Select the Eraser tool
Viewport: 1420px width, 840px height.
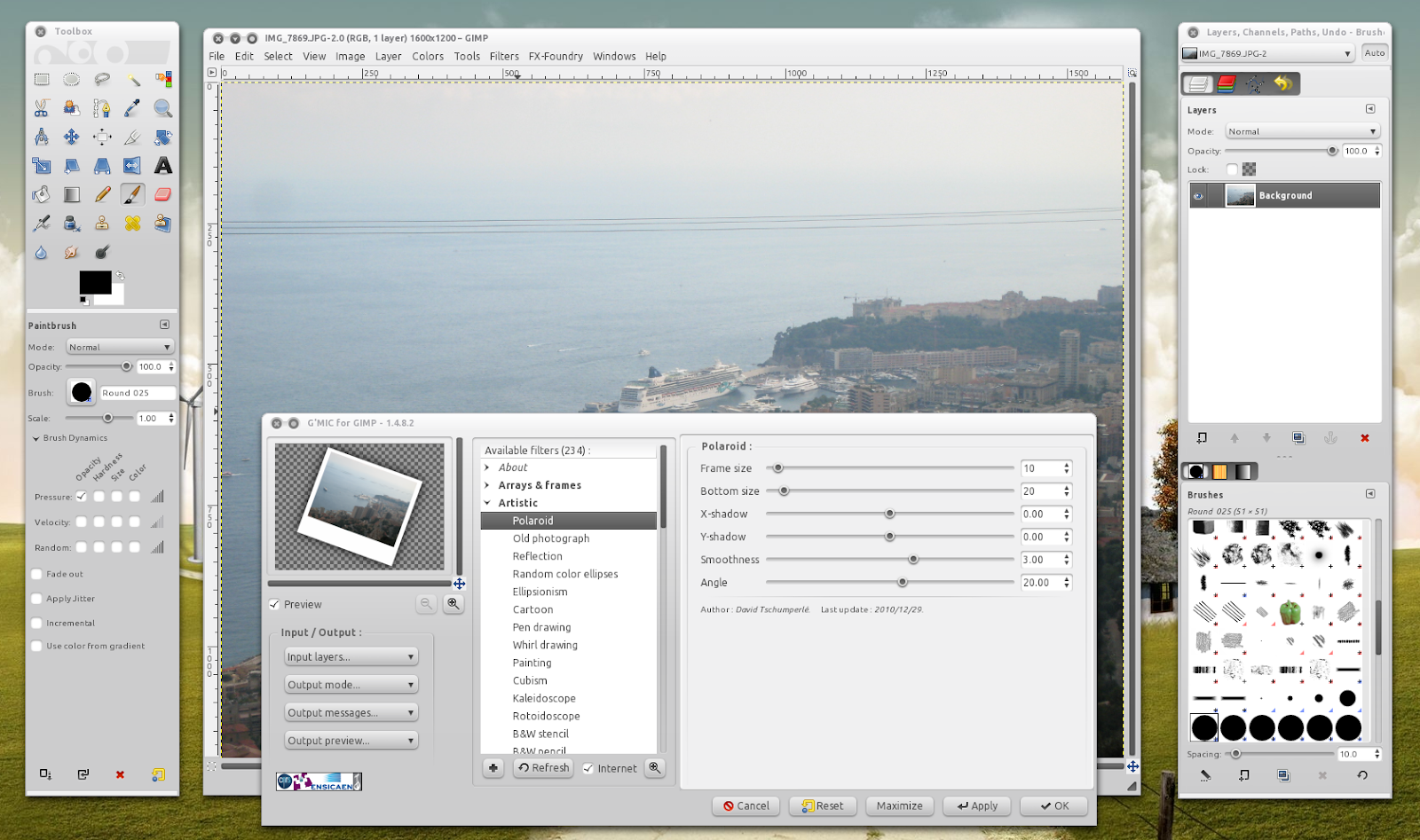162,194
